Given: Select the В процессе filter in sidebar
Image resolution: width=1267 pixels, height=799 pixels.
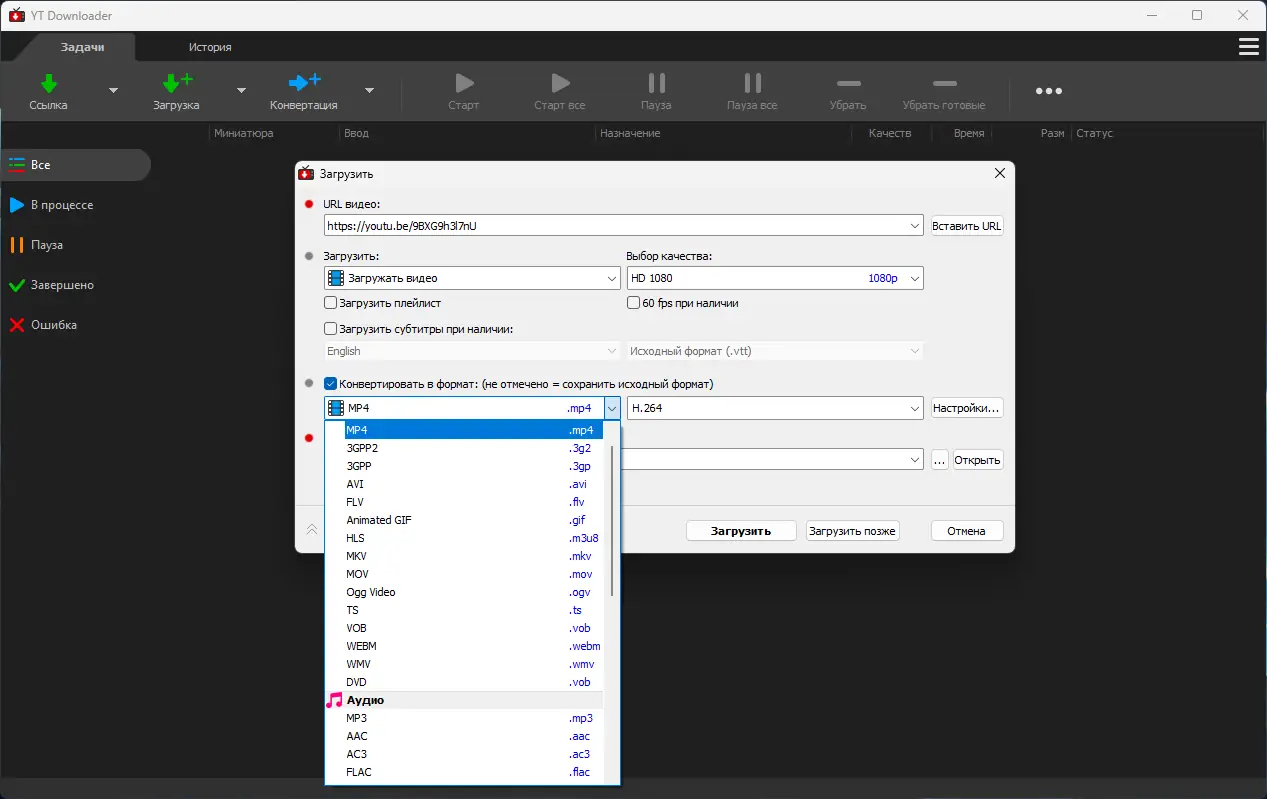Looking at the screenshot, I should point(61,205).
